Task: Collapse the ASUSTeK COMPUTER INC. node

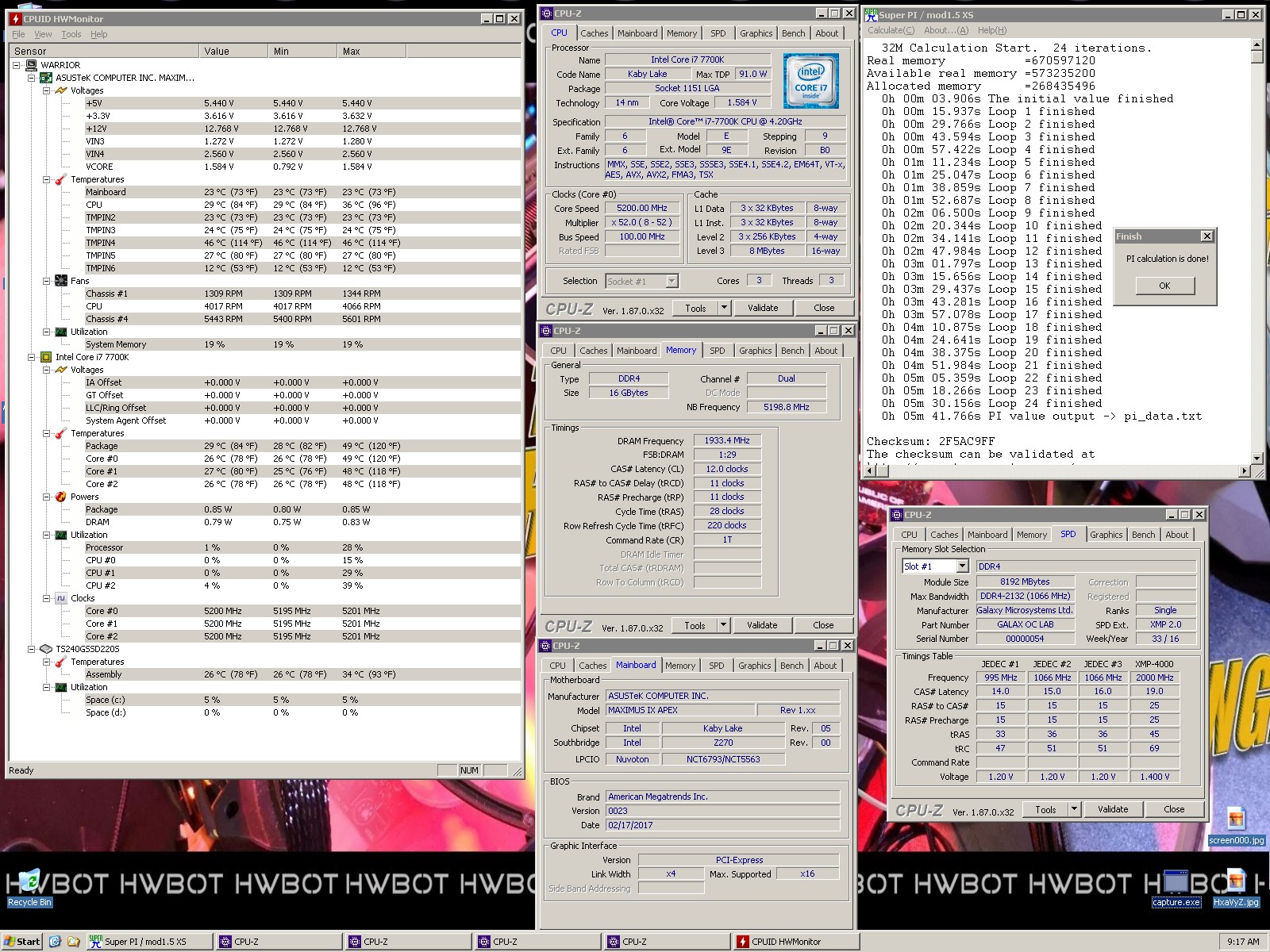Action: [x=32, y=78]
